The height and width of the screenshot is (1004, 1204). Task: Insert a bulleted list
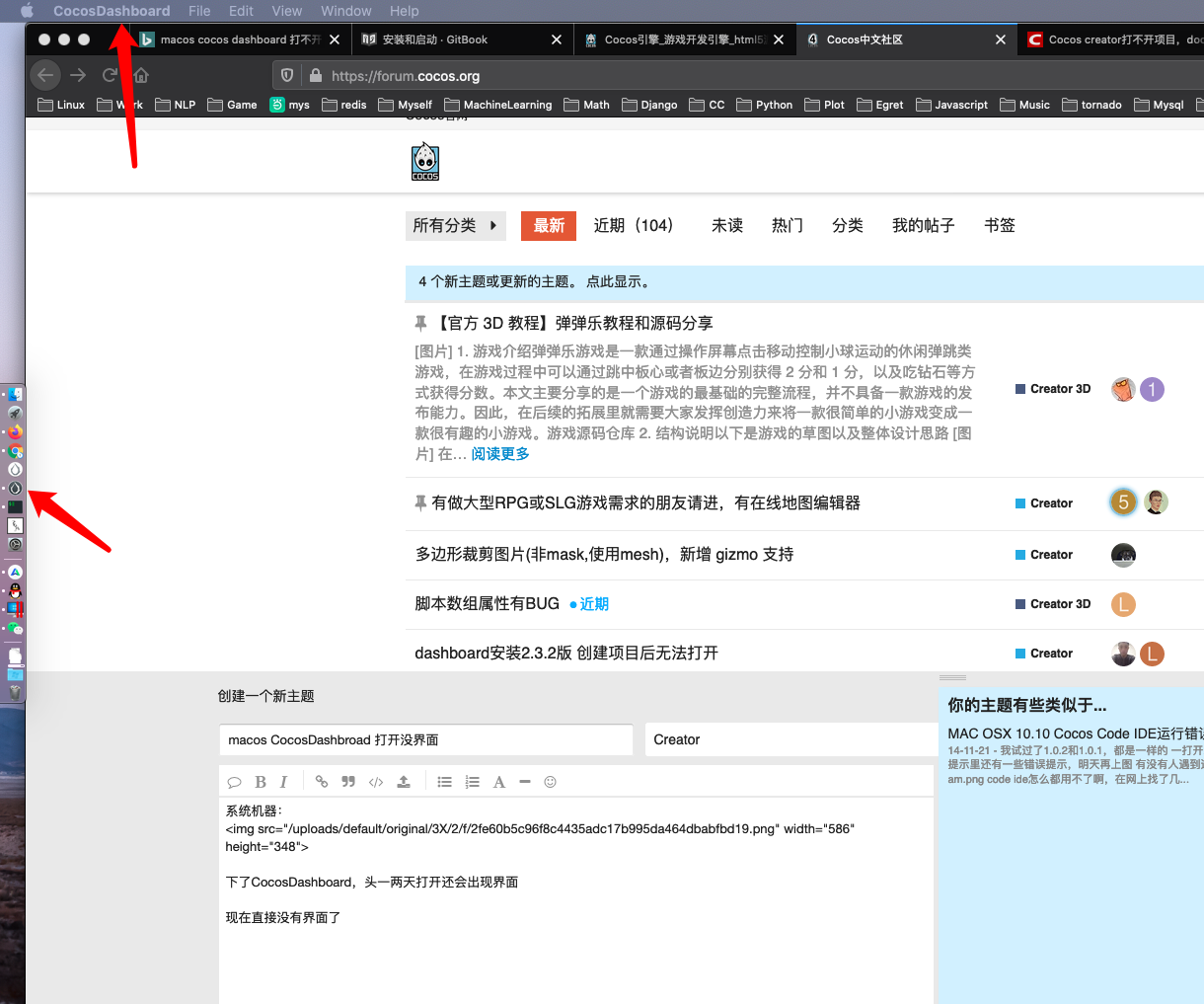(445, 782)
